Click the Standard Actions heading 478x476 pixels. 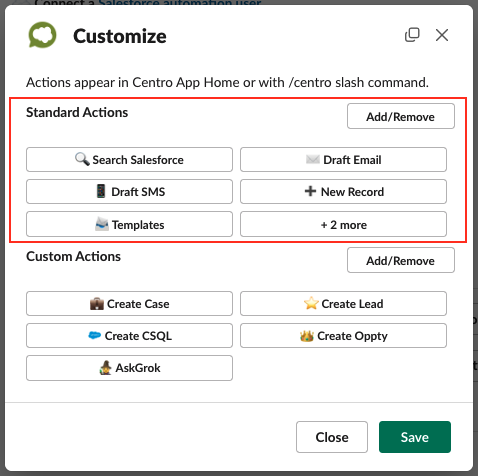pos(77,113)
